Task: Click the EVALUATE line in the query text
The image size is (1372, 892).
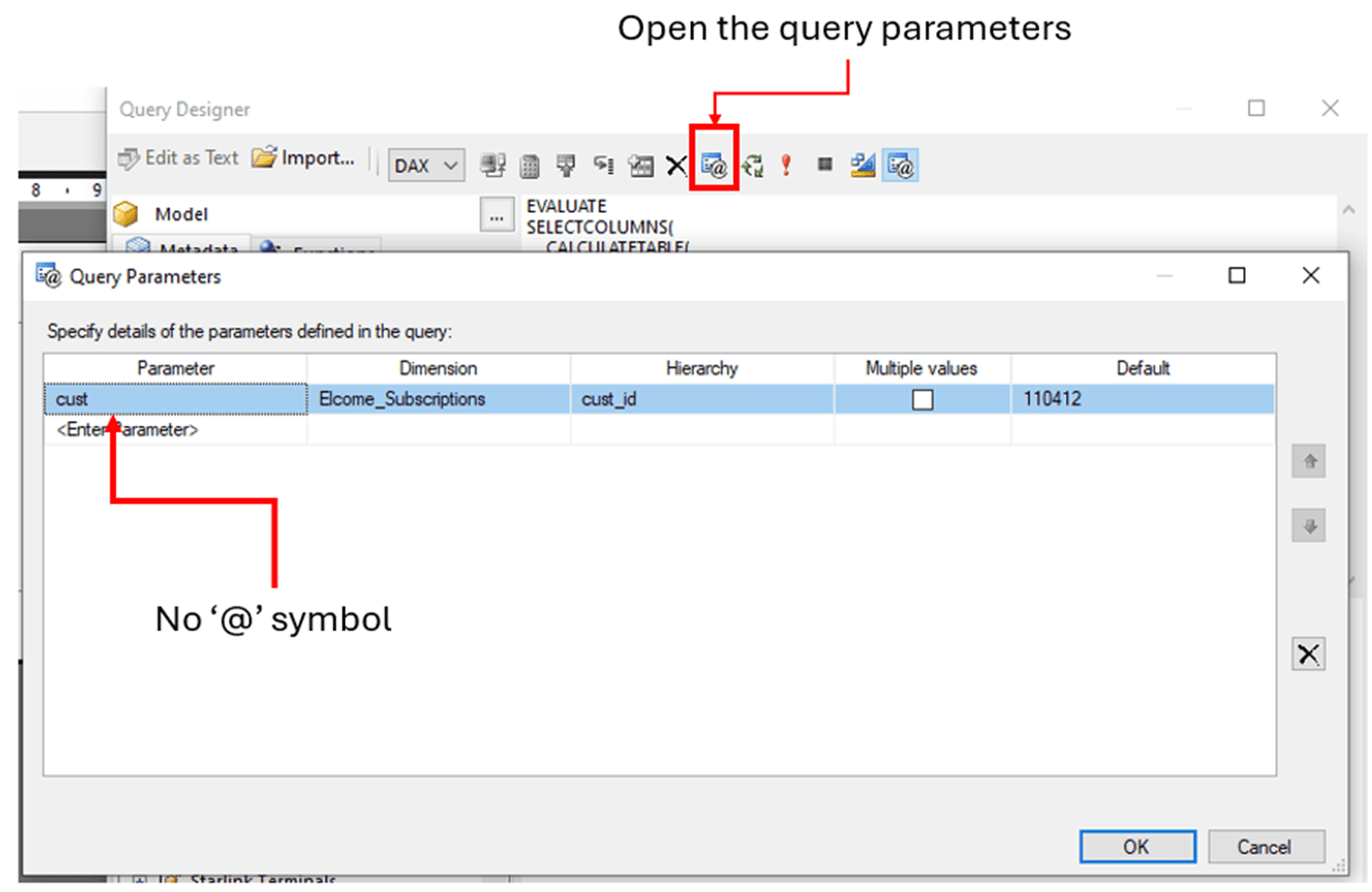Action: (x=567, y=206)
